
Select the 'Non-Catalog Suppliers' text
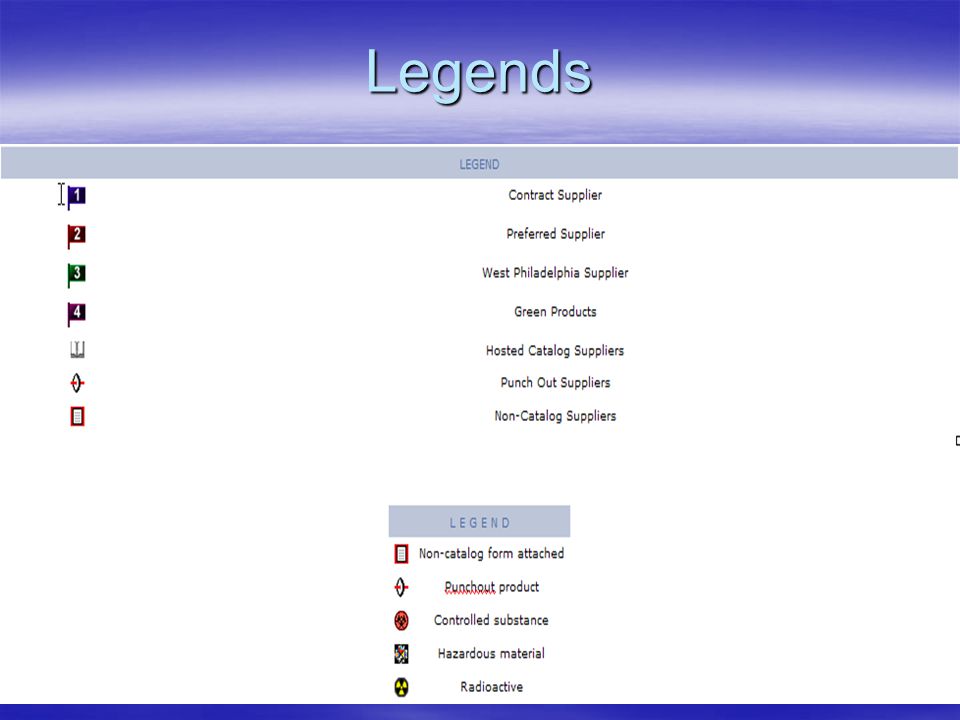555,416
